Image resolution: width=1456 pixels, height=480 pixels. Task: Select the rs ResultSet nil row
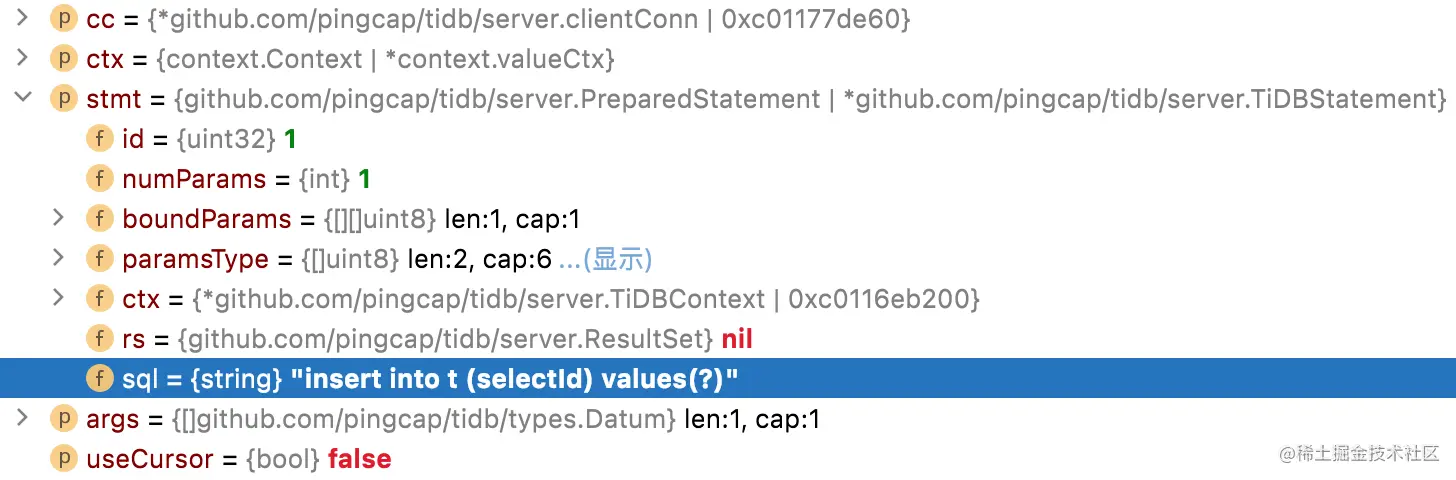(x=728, y=339)
